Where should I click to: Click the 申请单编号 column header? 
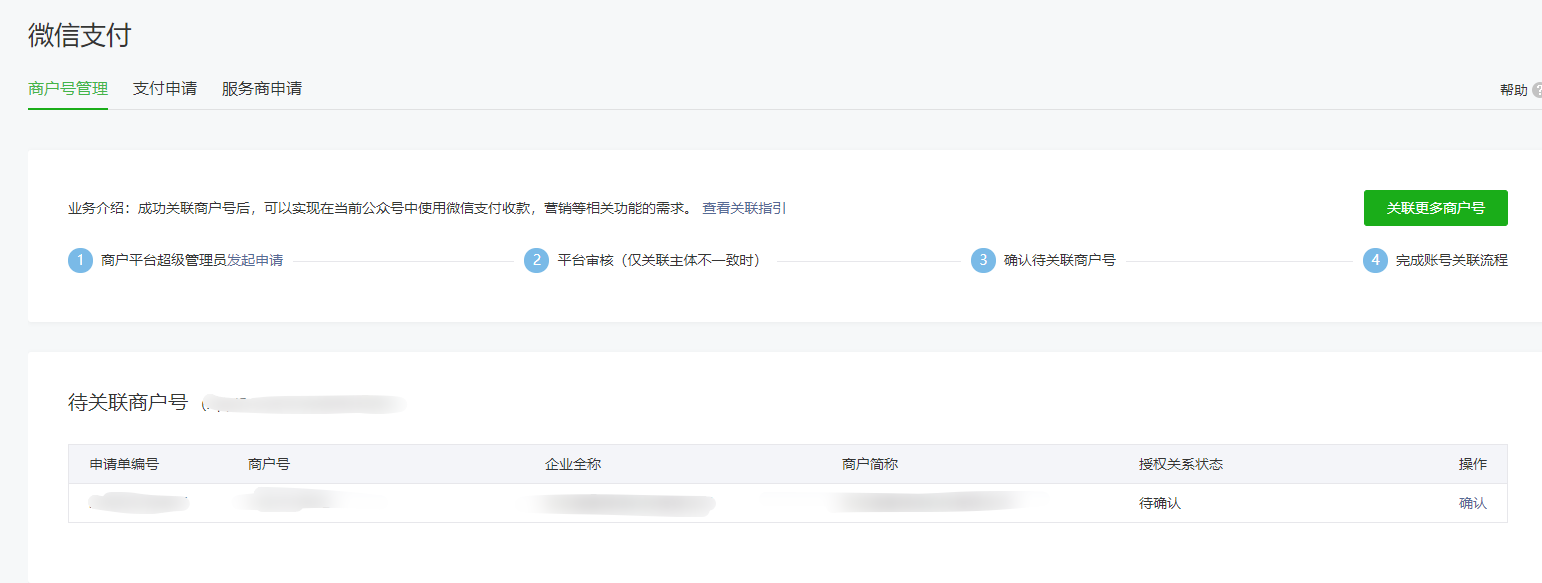[124, 465]
